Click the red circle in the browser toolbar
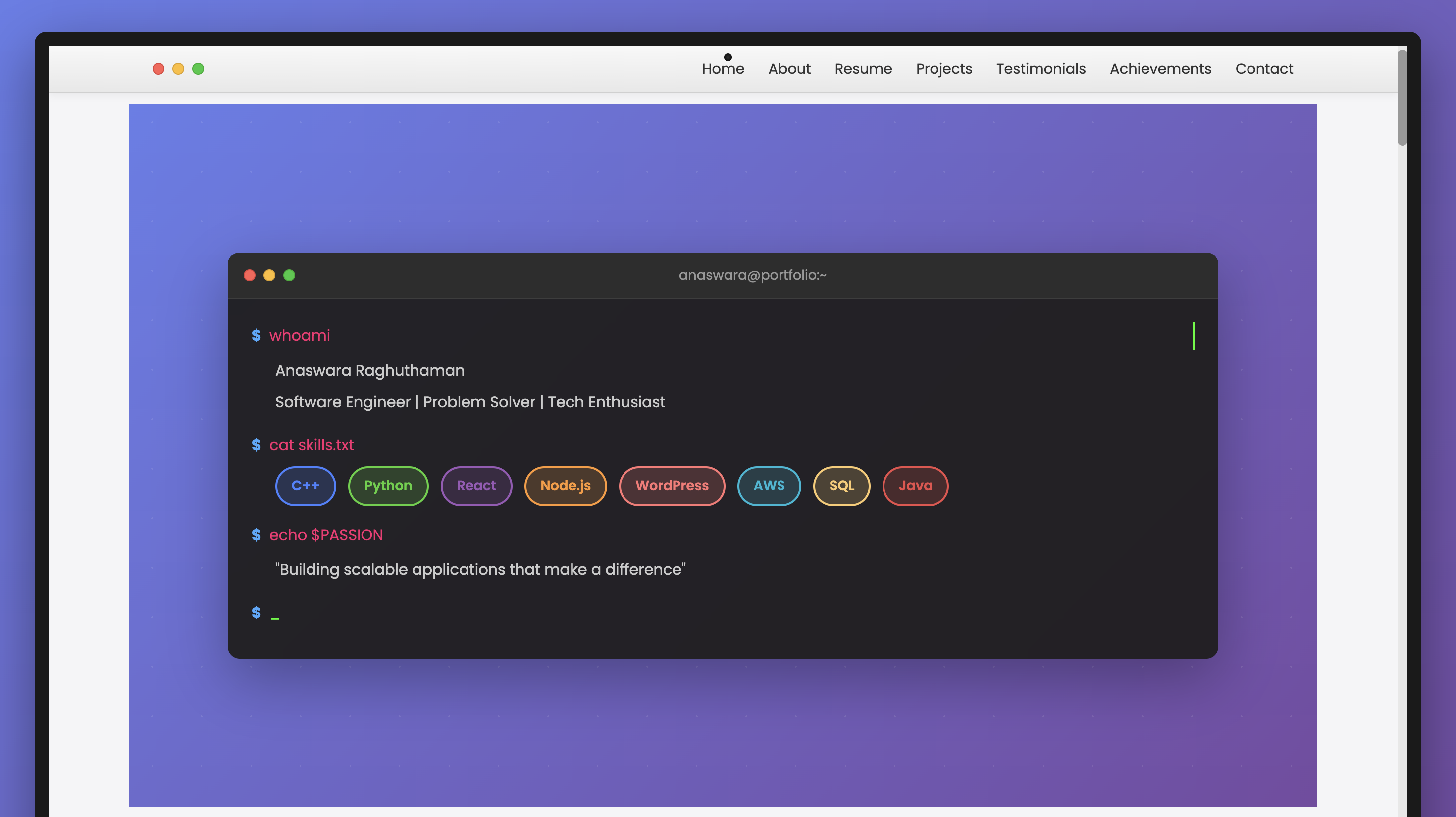Viewport: 1456px width, 817px height. point(158,68)
